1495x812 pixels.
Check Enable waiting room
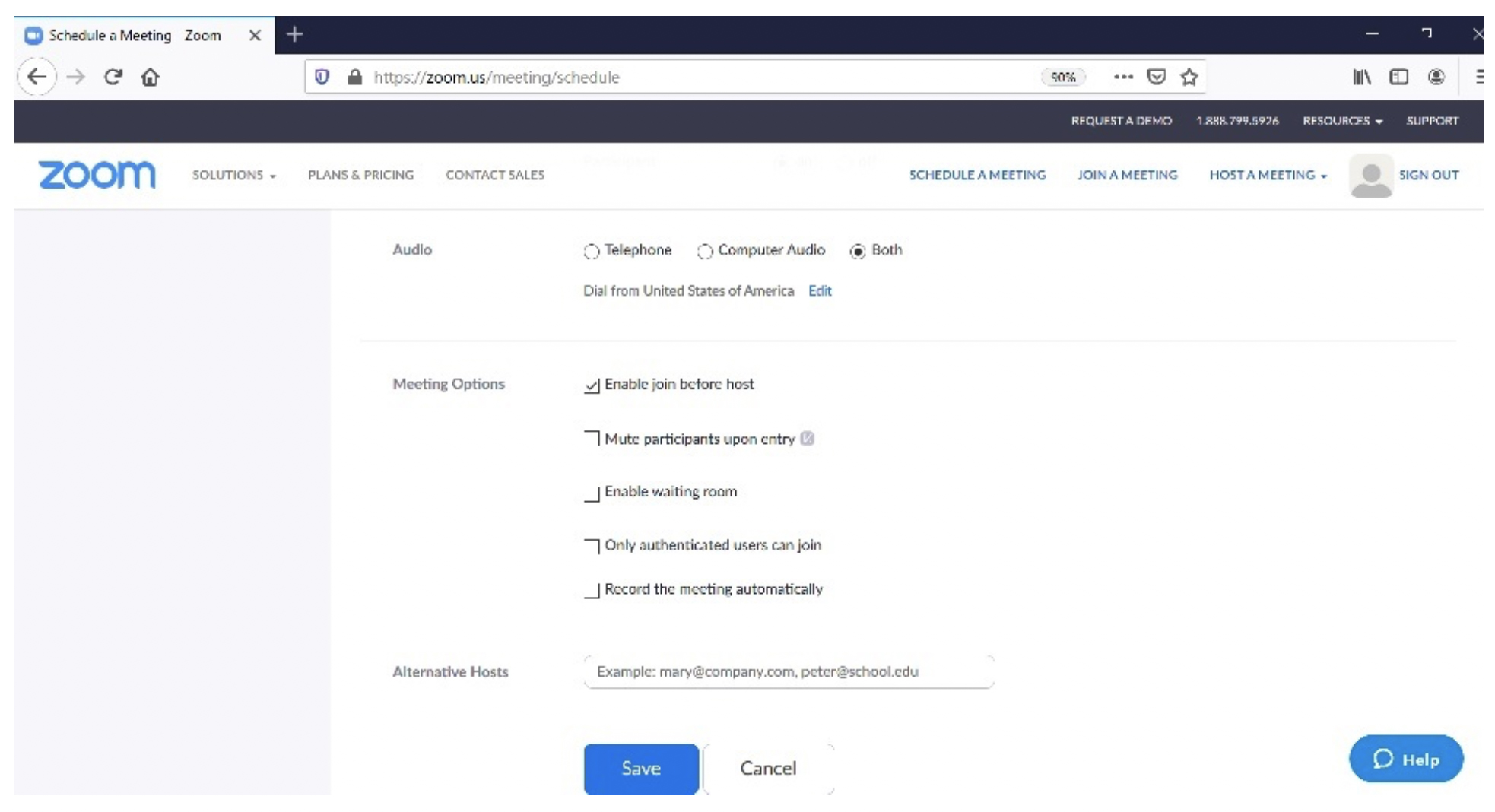(592, 493)
